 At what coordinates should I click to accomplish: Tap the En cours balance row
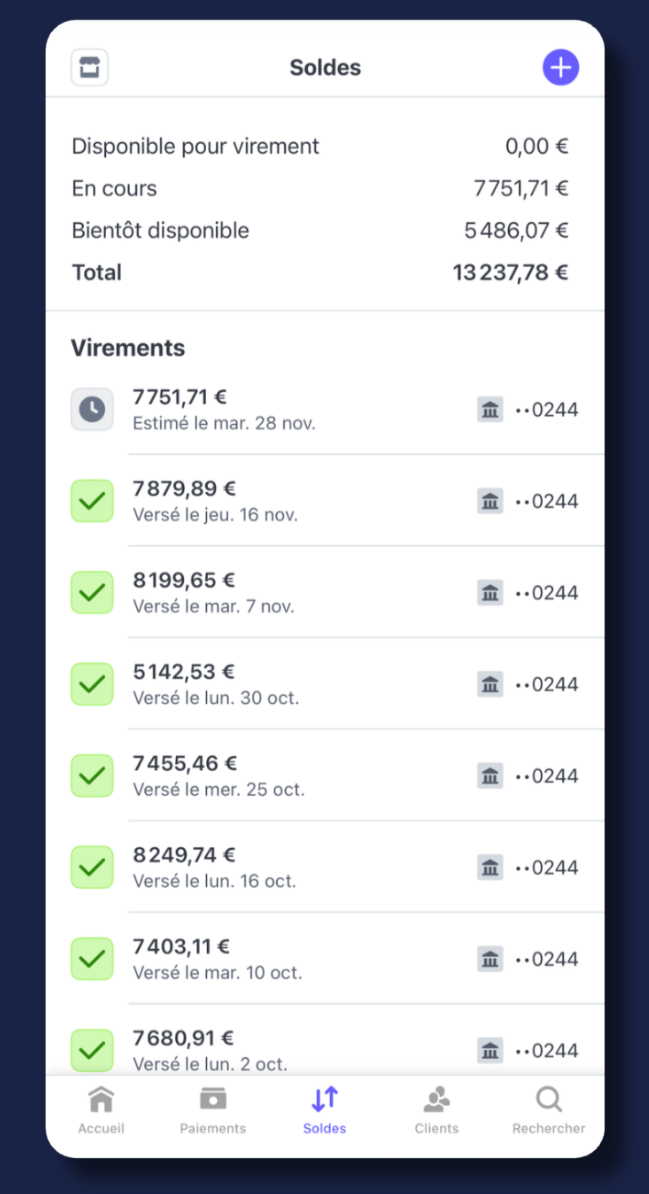320,189
